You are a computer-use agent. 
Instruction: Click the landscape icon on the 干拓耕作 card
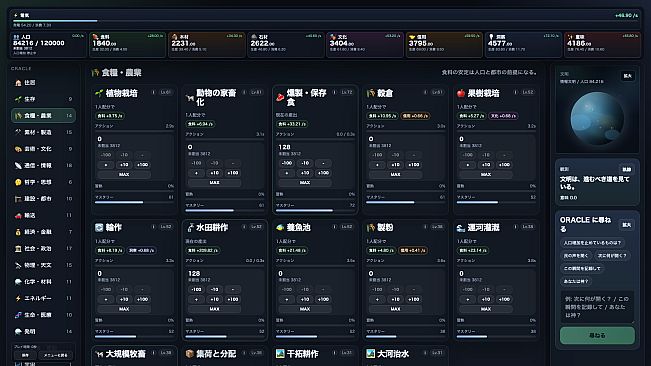click(x=280, y=354)
